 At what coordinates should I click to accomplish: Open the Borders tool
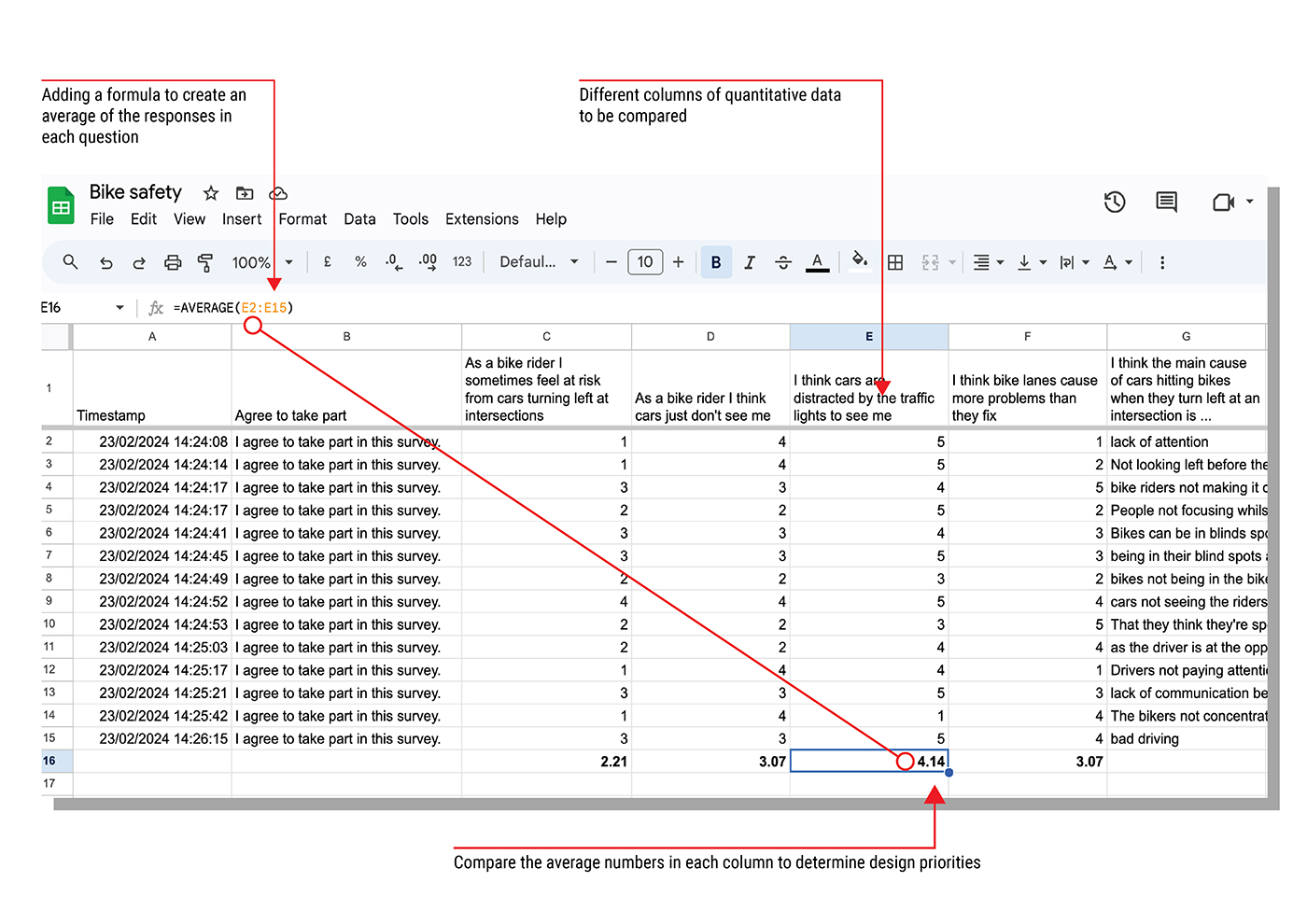[894, 262]
